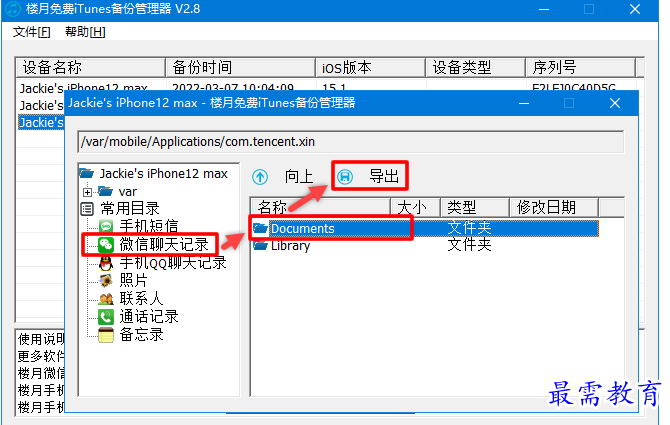
Task: Click the var folder icon in tree
Action: [x=105, y=191]
